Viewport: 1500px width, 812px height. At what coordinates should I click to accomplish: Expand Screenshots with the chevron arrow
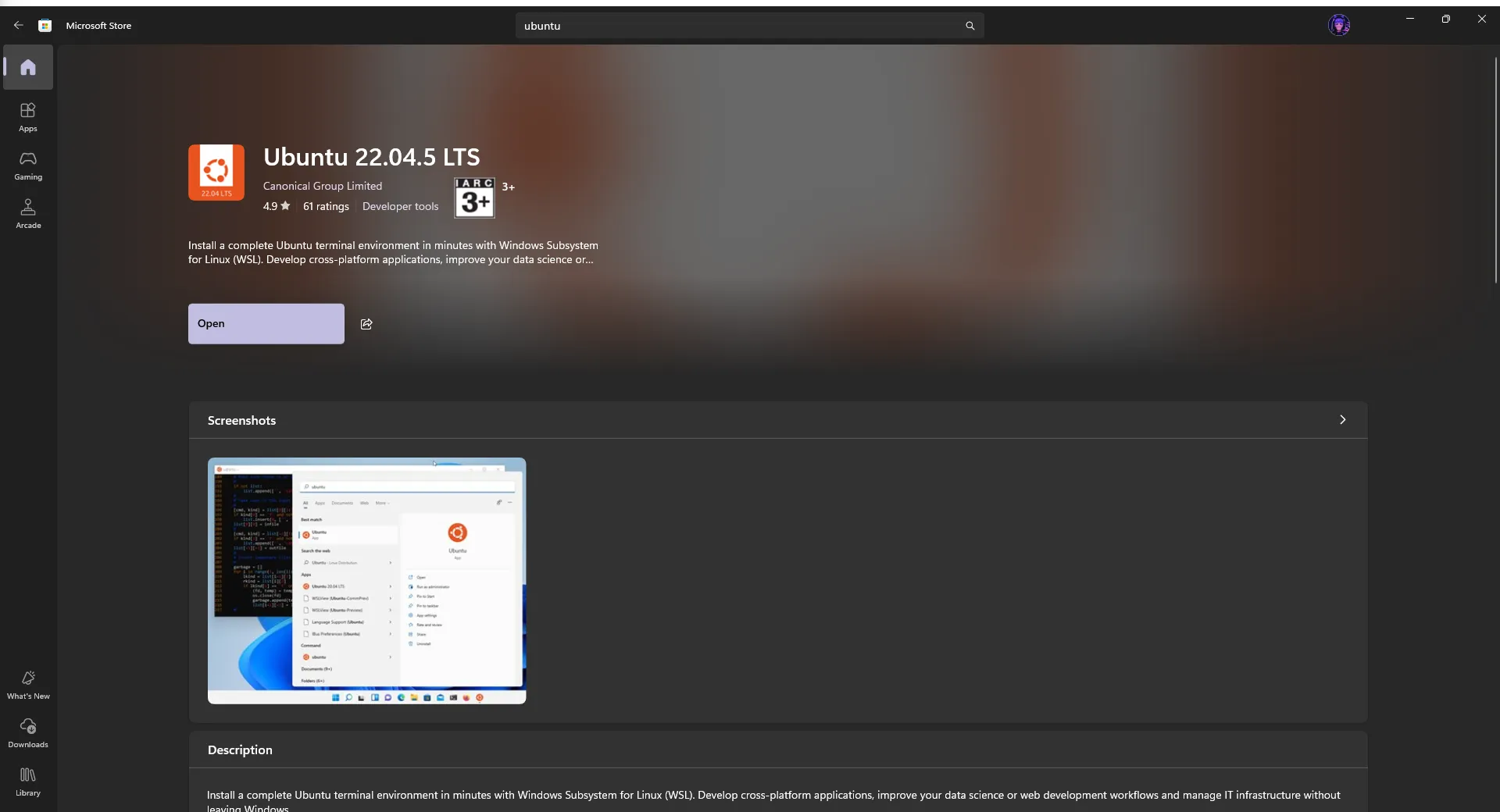point(1342,420)
